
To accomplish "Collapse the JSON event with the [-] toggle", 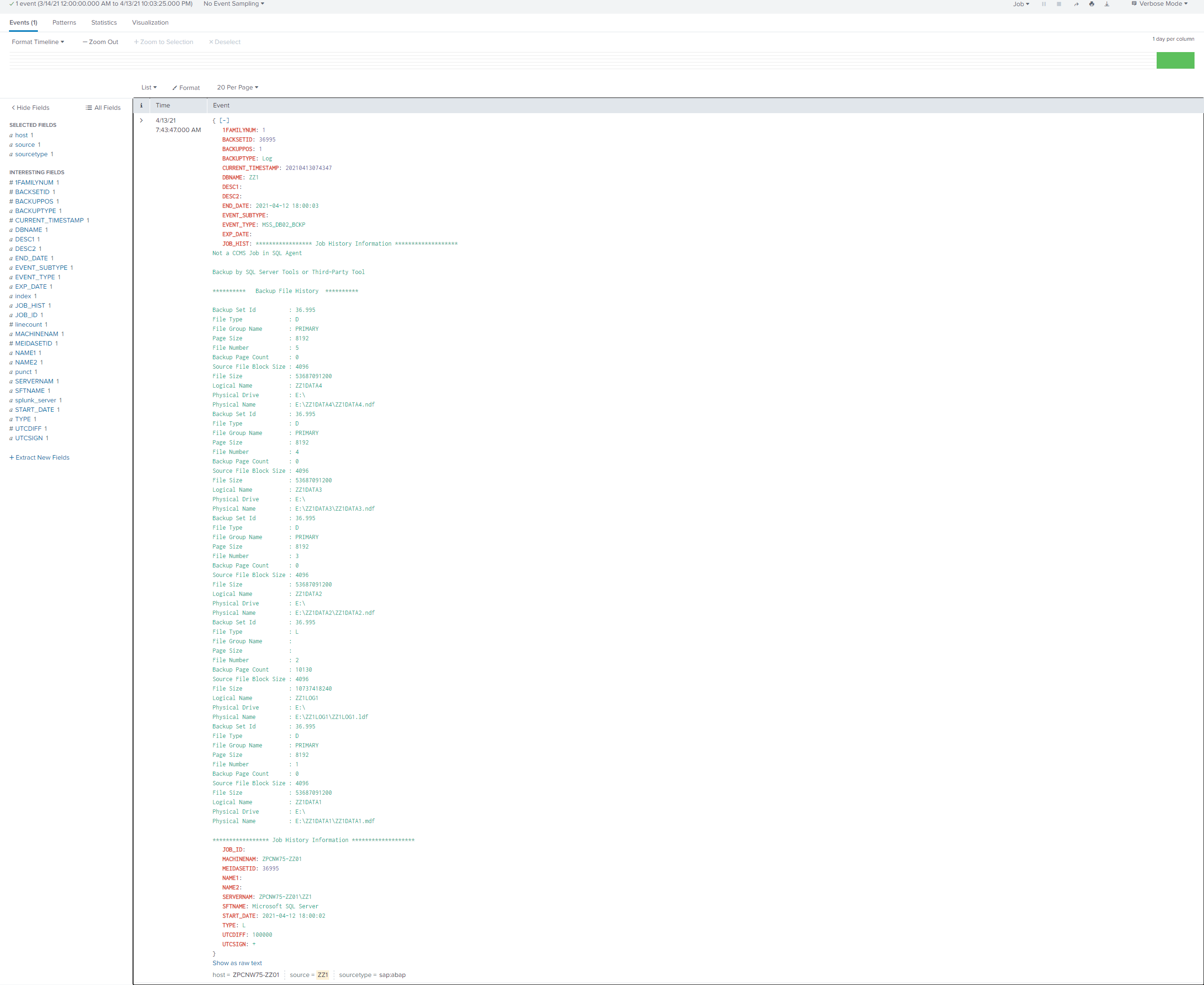I will [225, 120].
